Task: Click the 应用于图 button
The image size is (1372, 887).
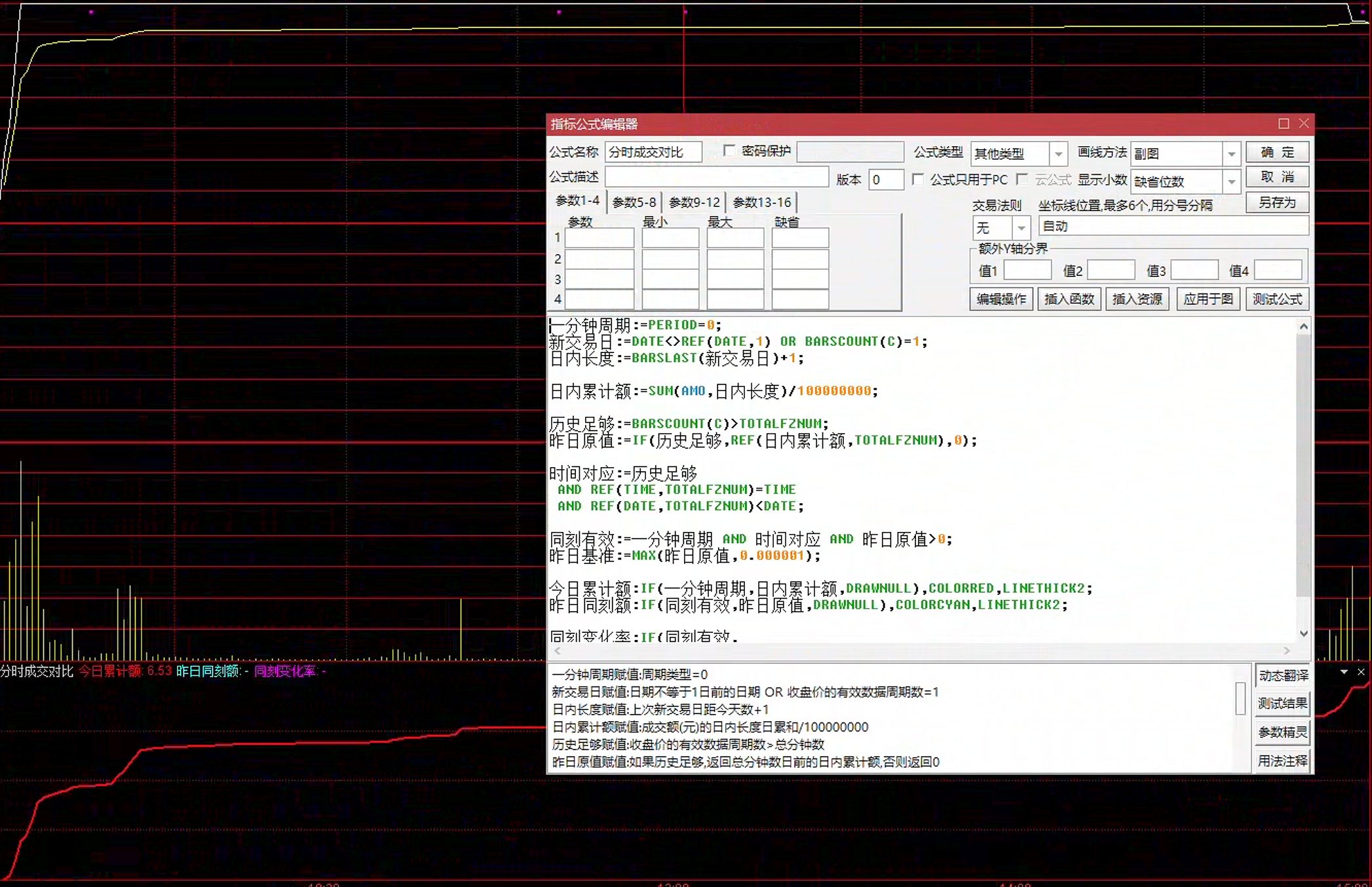Action: click(1208, 299)
